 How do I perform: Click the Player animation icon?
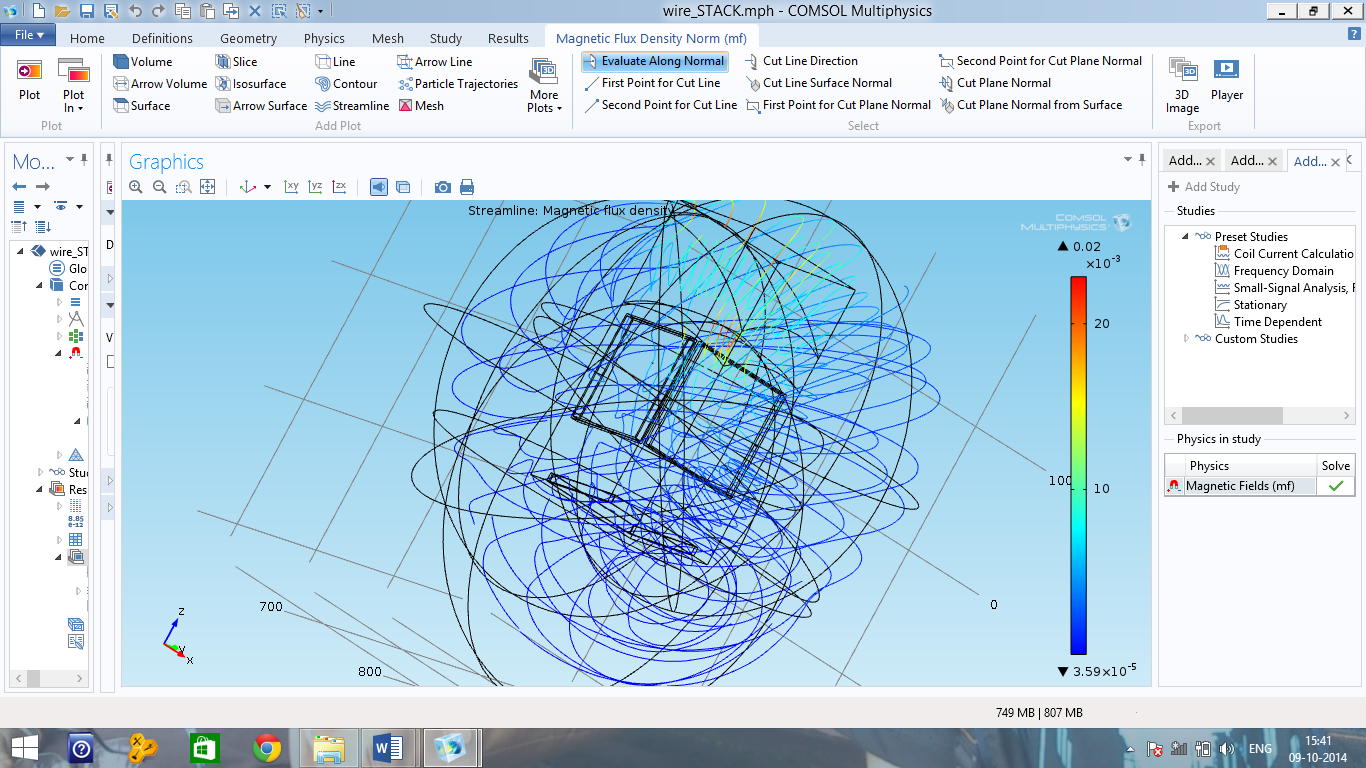1226,80
